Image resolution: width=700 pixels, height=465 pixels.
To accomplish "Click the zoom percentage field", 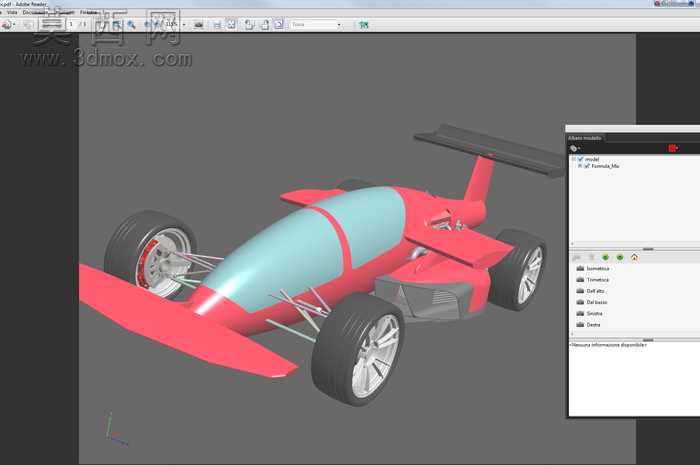I will click(x=172, y=25).
